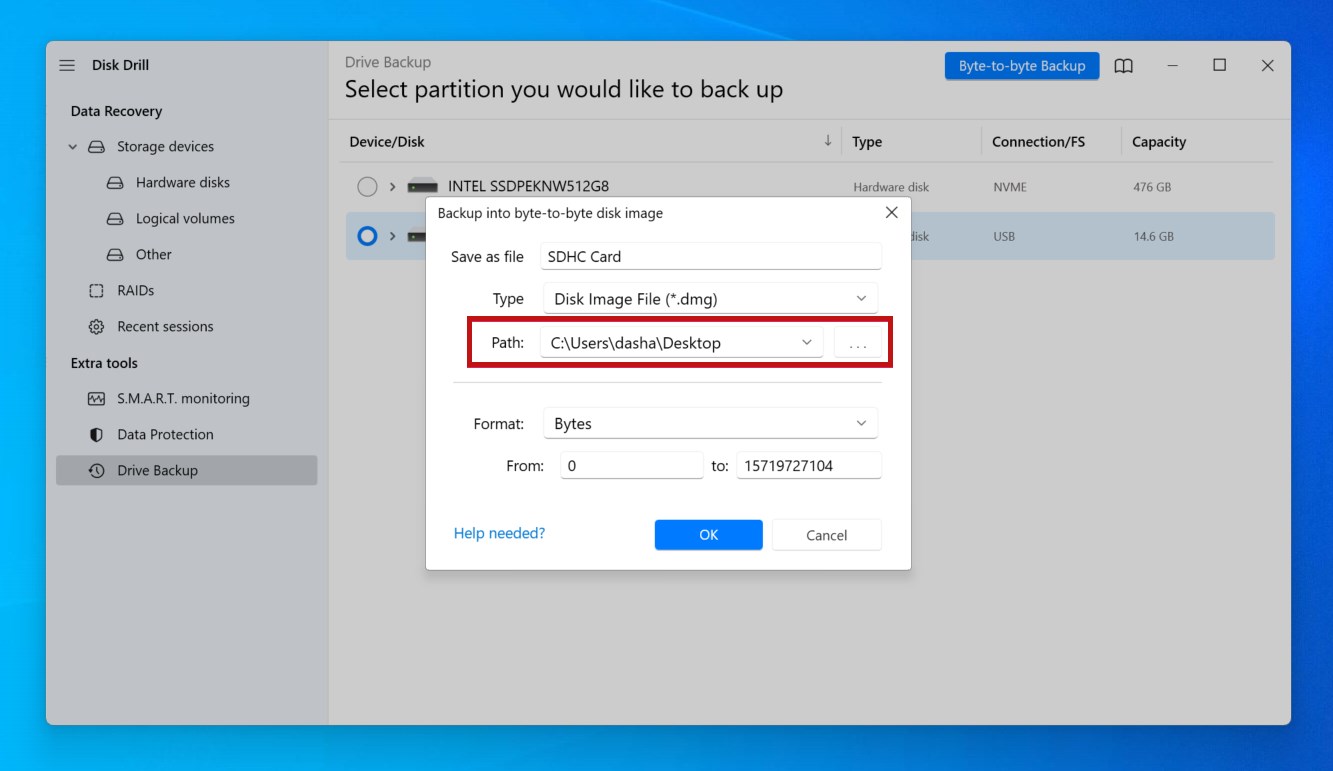Open the Disk Drill hamburger menu
Screen dimensions: 1333x771
pos(67,65)
